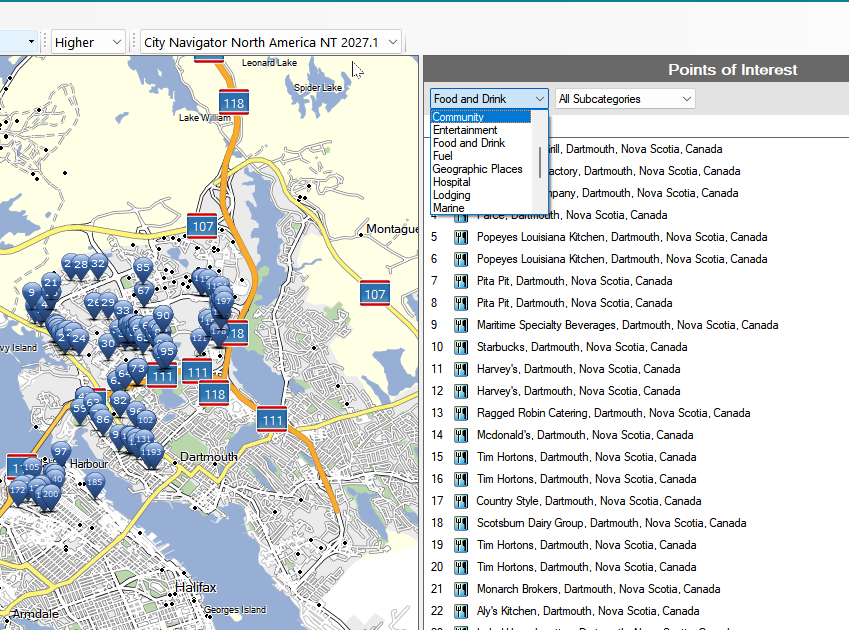Click restaurant icon for result 19 Tim Hortons
The image size is (849, 630).
pos(461,545)
